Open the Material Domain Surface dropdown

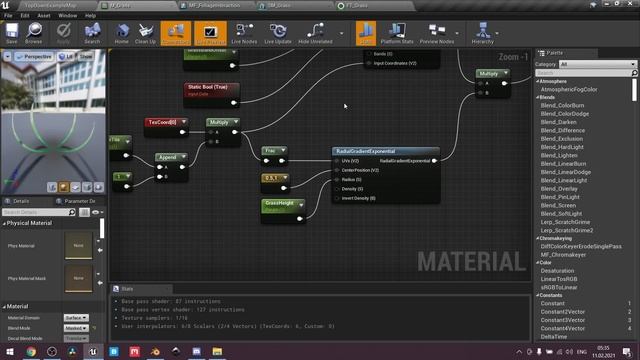tap(76, 318)
